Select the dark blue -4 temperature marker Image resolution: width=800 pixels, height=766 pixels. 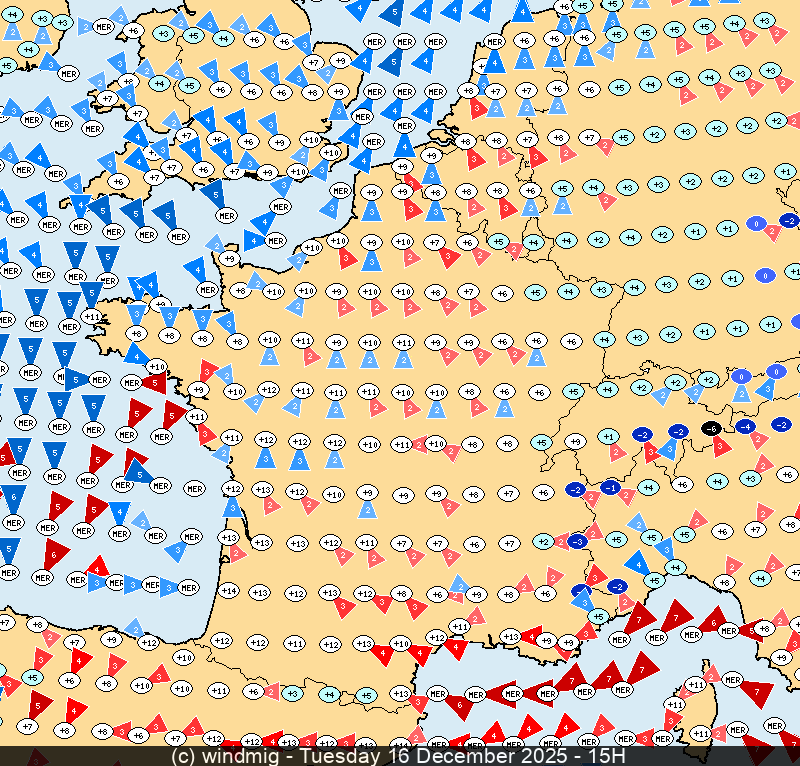[x=744, y=426]
